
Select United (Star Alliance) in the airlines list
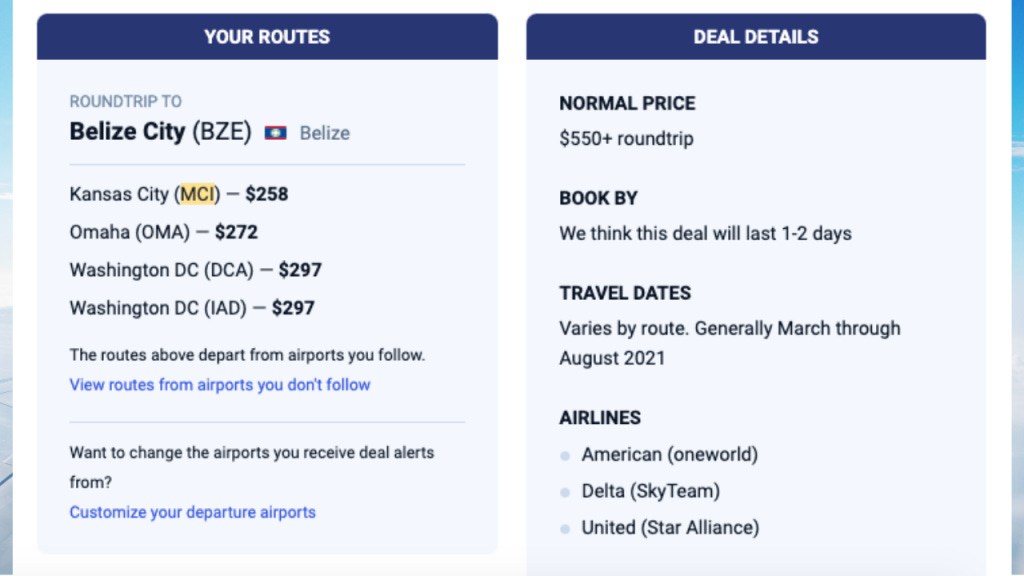click(x=670, y=527)
